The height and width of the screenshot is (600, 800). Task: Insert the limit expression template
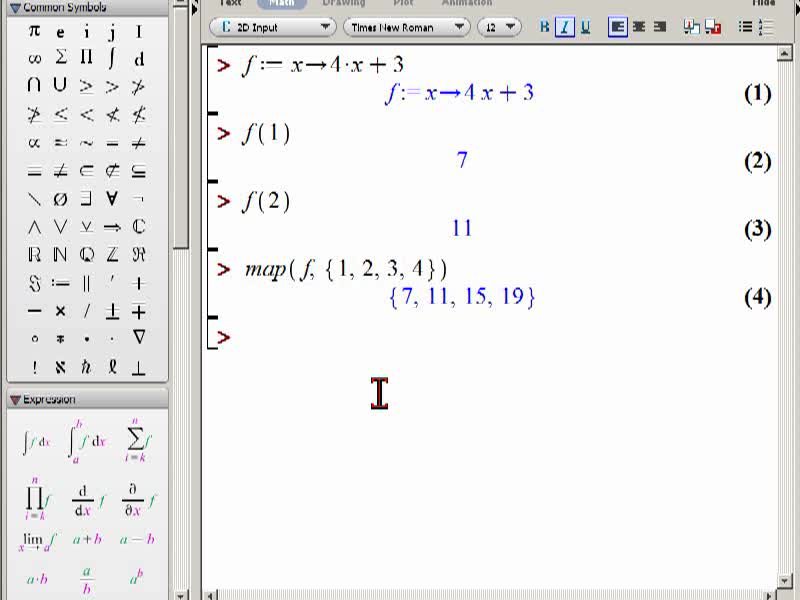37,541
